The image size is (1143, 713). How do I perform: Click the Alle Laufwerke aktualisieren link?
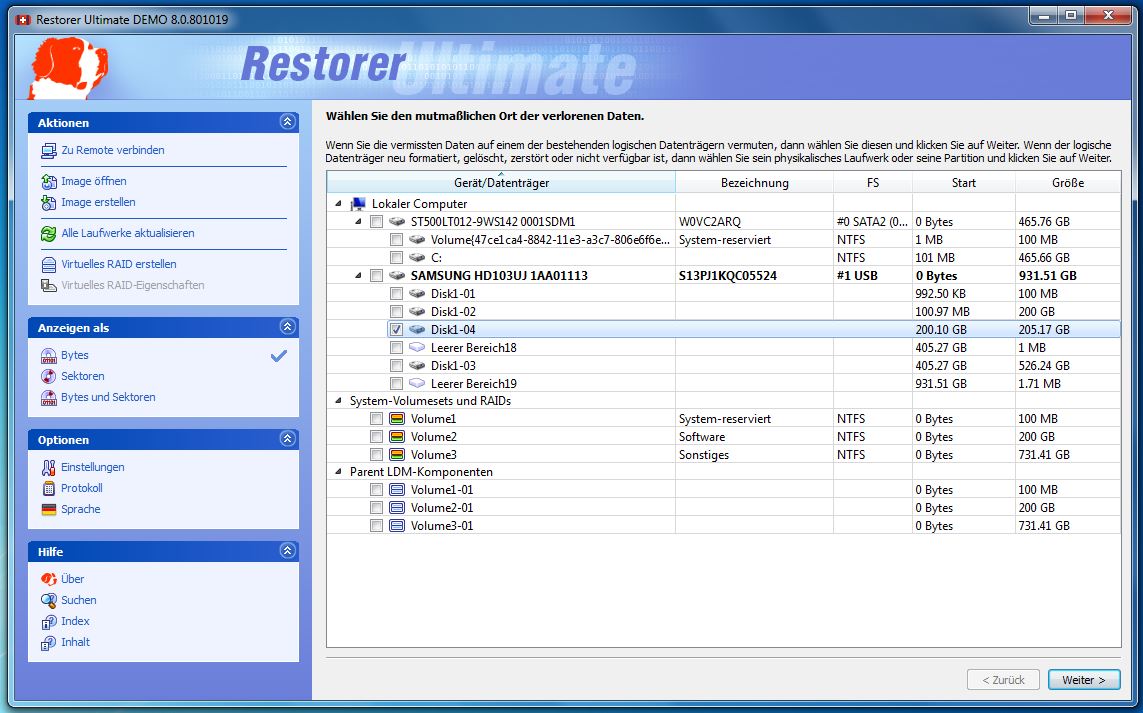point(128,233)
